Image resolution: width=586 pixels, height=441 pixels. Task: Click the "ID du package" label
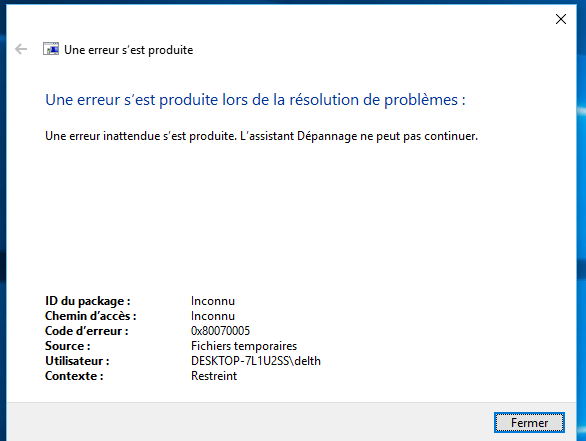pos(87,301)
